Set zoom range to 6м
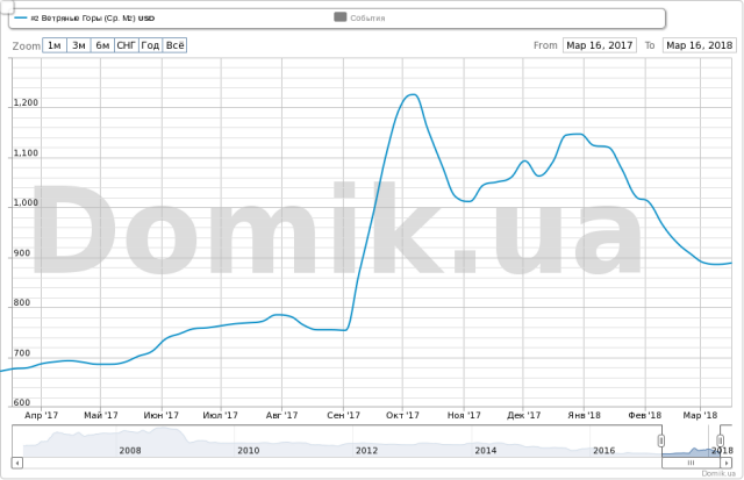Viewport: 744px width, 480px height. pyautogui.click(x=102, y=46)
